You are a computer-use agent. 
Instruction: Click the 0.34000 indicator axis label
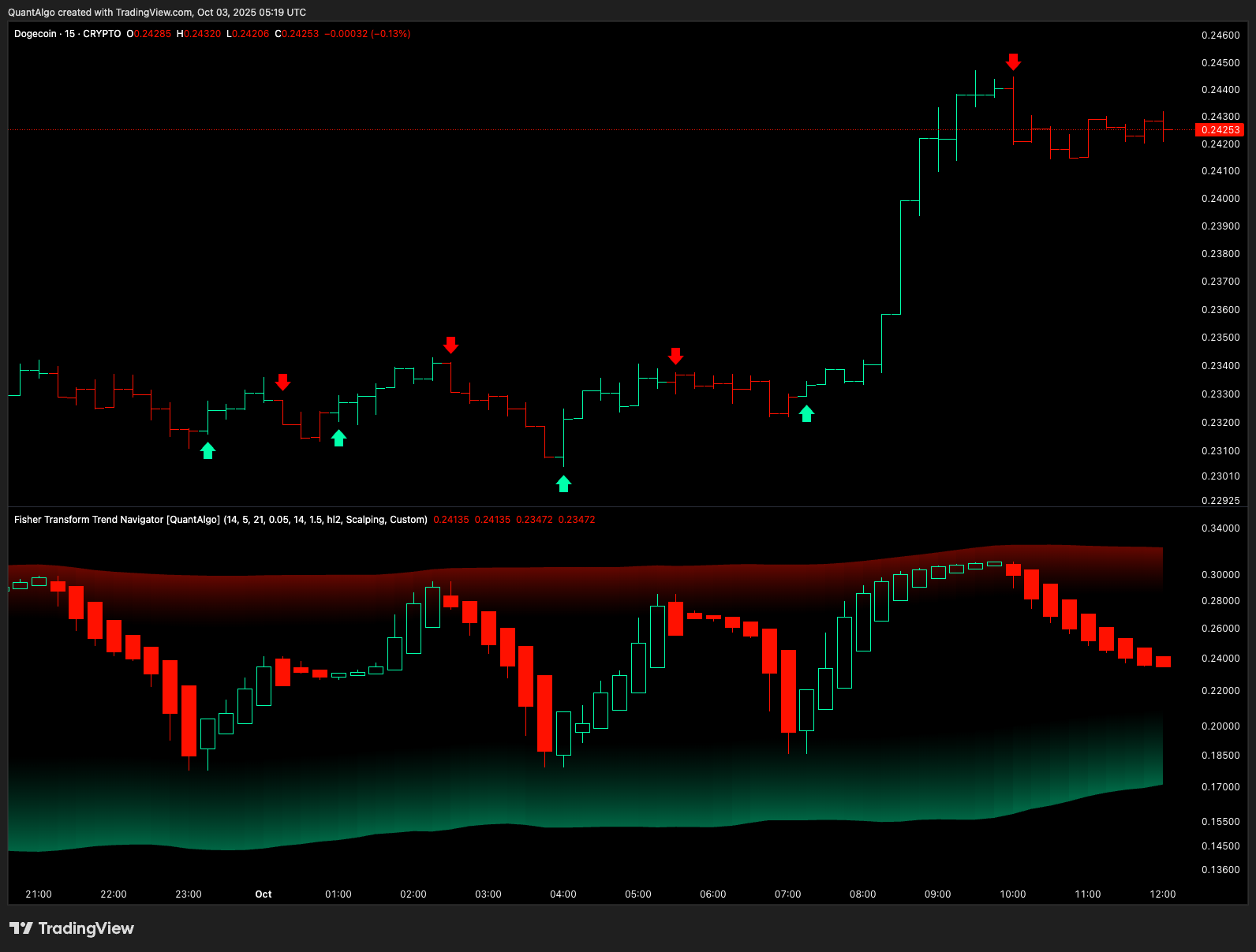tap(1220, 528)
